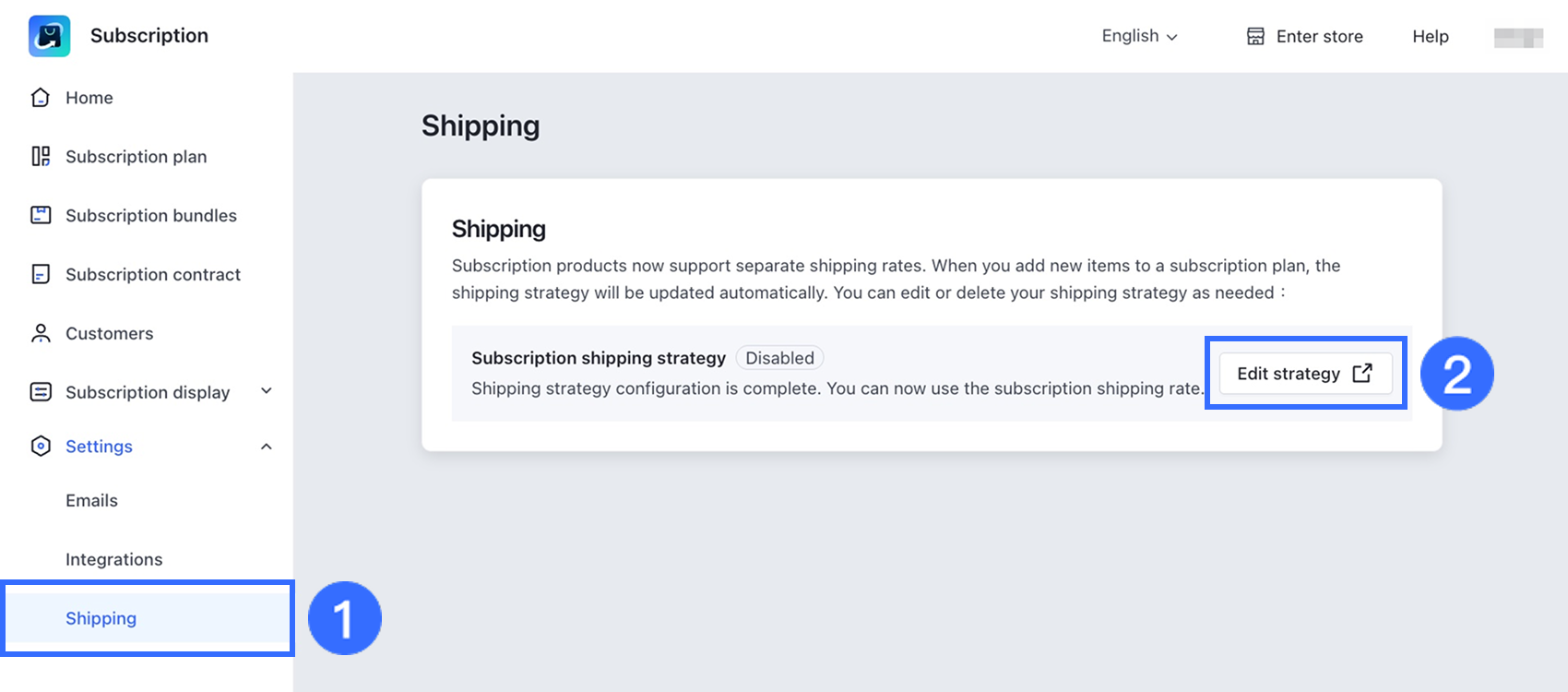This screenshot has width=1568, height=692.
Task: Click the Subscription plan sidebar icon
Action: [x=41, y=157]
